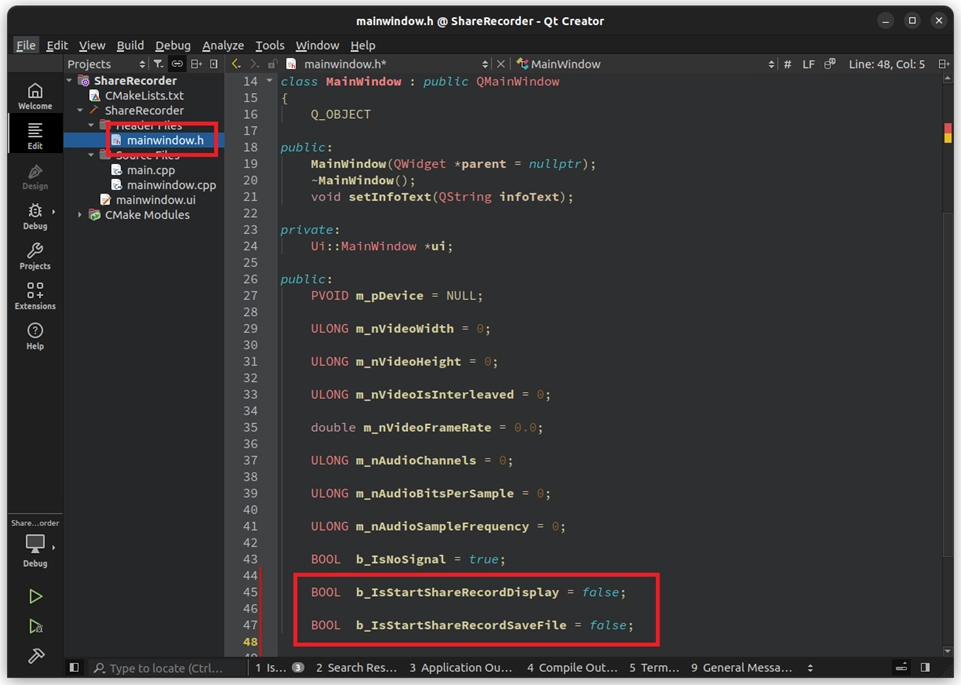
Task: Open the Build menu
Action: click(130, 45)
